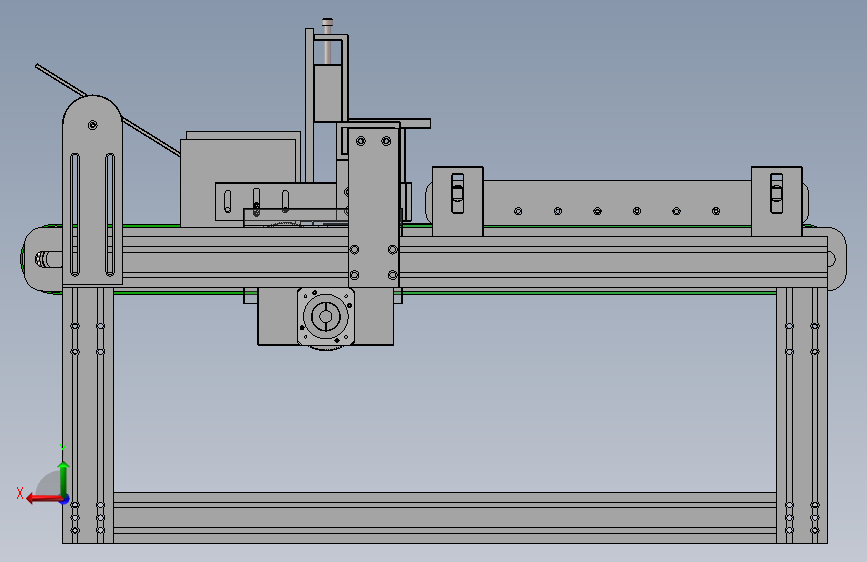Select the bottom horizontal extrusion crossbar
The width and height of the screenshot is (867, 562).
pyautogui.click(x=445, y=517)
